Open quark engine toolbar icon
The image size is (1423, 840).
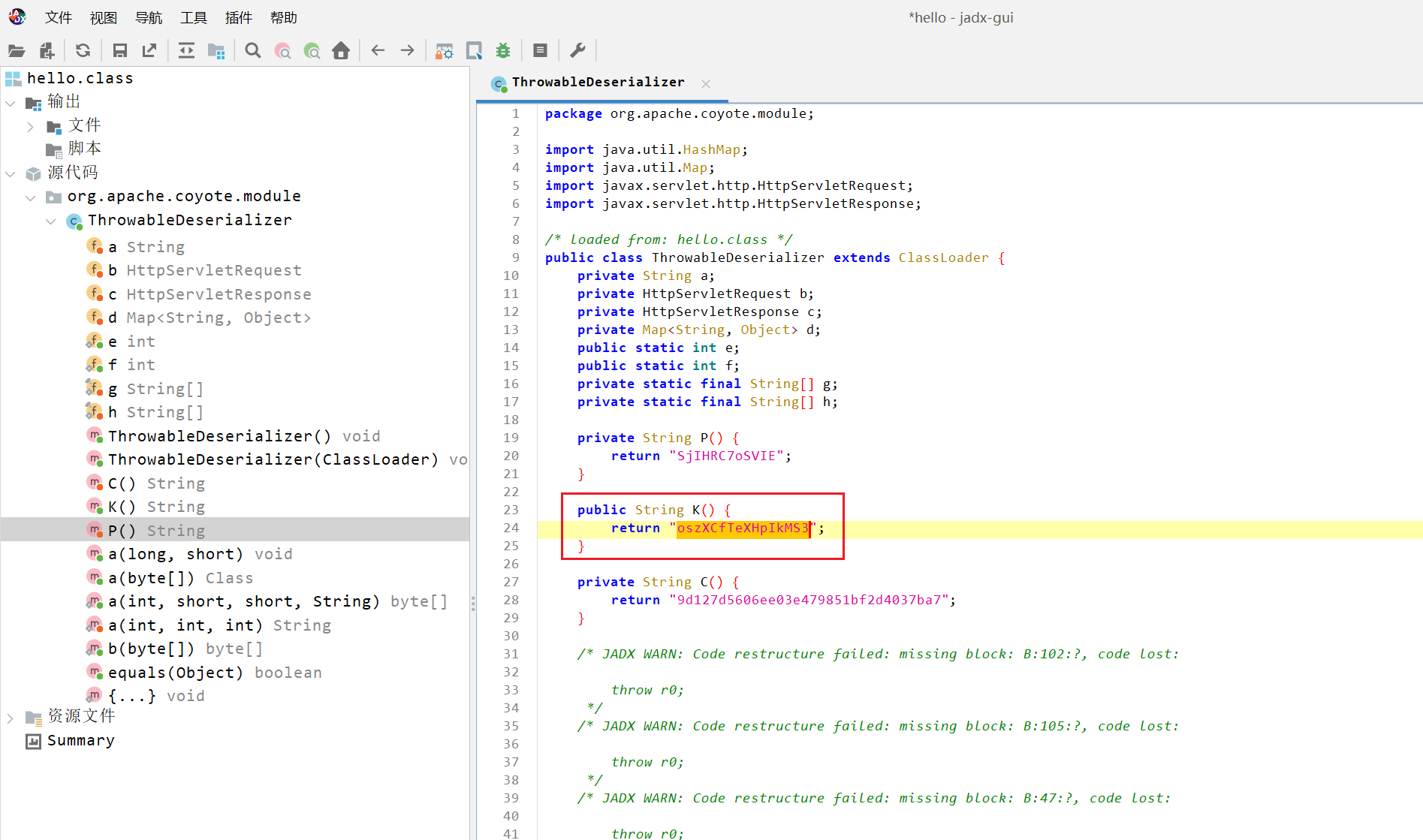pos(474,50)
